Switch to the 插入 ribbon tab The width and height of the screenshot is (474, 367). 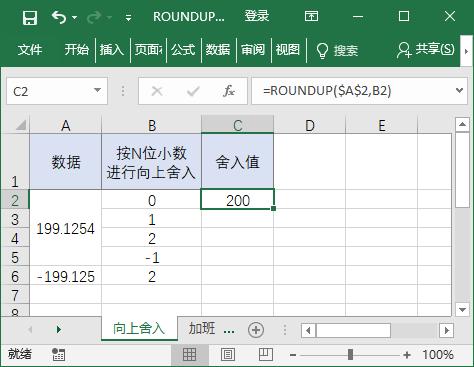coord(112,50)
